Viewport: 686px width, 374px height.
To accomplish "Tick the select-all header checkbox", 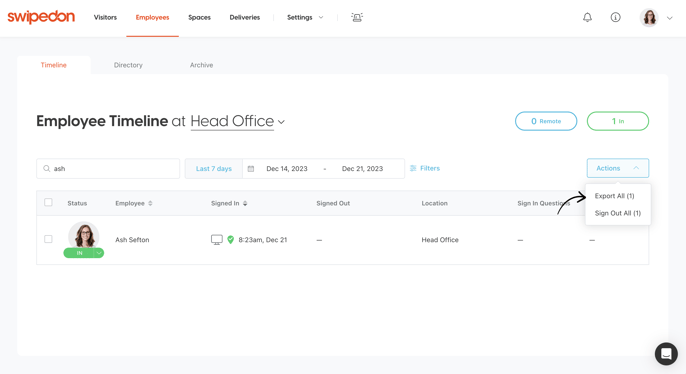I will (x=48, y=202).
